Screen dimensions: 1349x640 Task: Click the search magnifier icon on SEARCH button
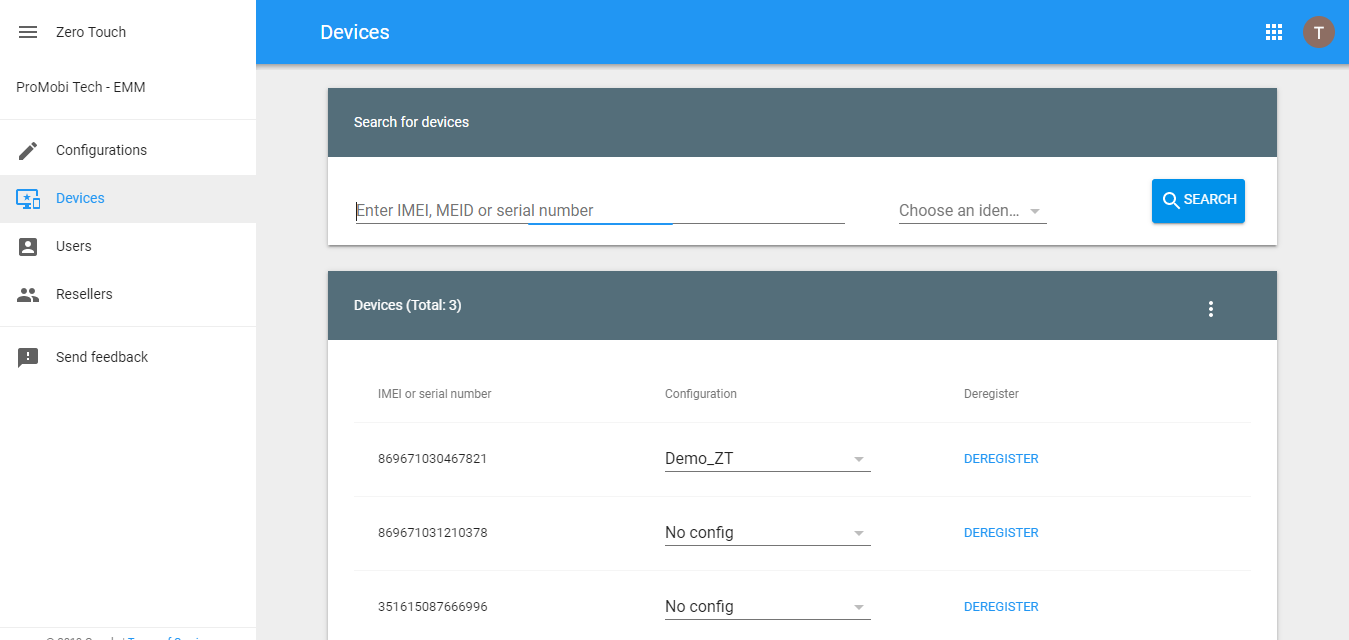click(x=1172, y=200)
